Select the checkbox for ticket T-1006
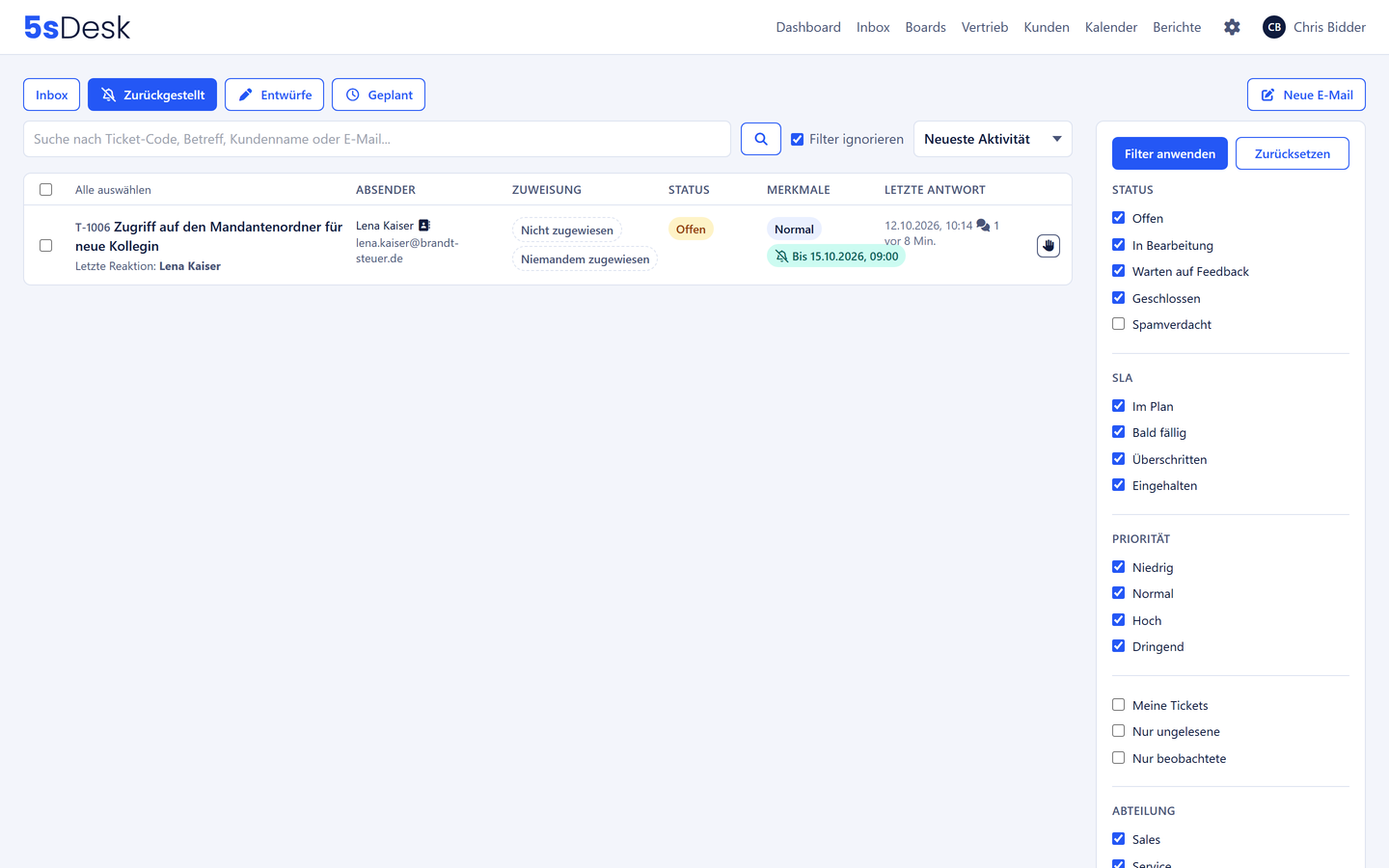This screenshot has width=1389, height=868. [45, 246]
